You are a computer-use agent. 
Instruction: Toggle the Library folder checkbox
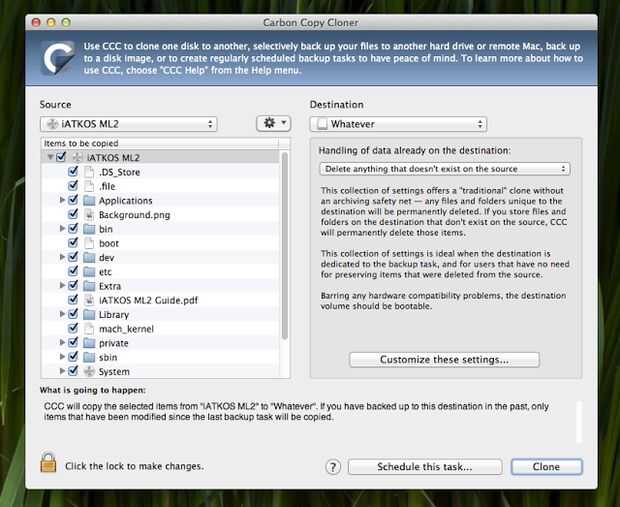click(73, 313)
